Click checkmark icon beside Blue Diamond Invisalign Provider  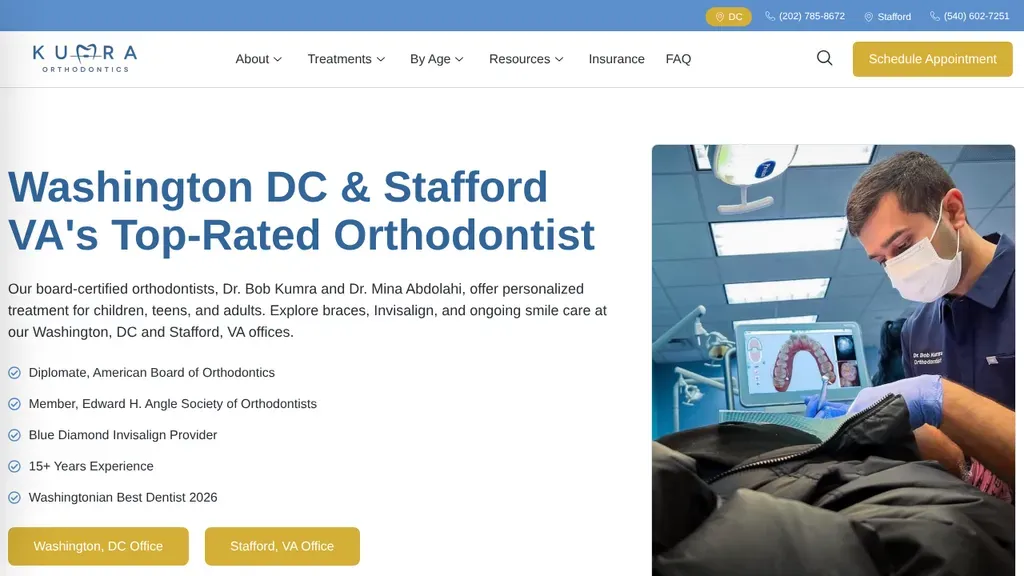[x=14, y=435]
